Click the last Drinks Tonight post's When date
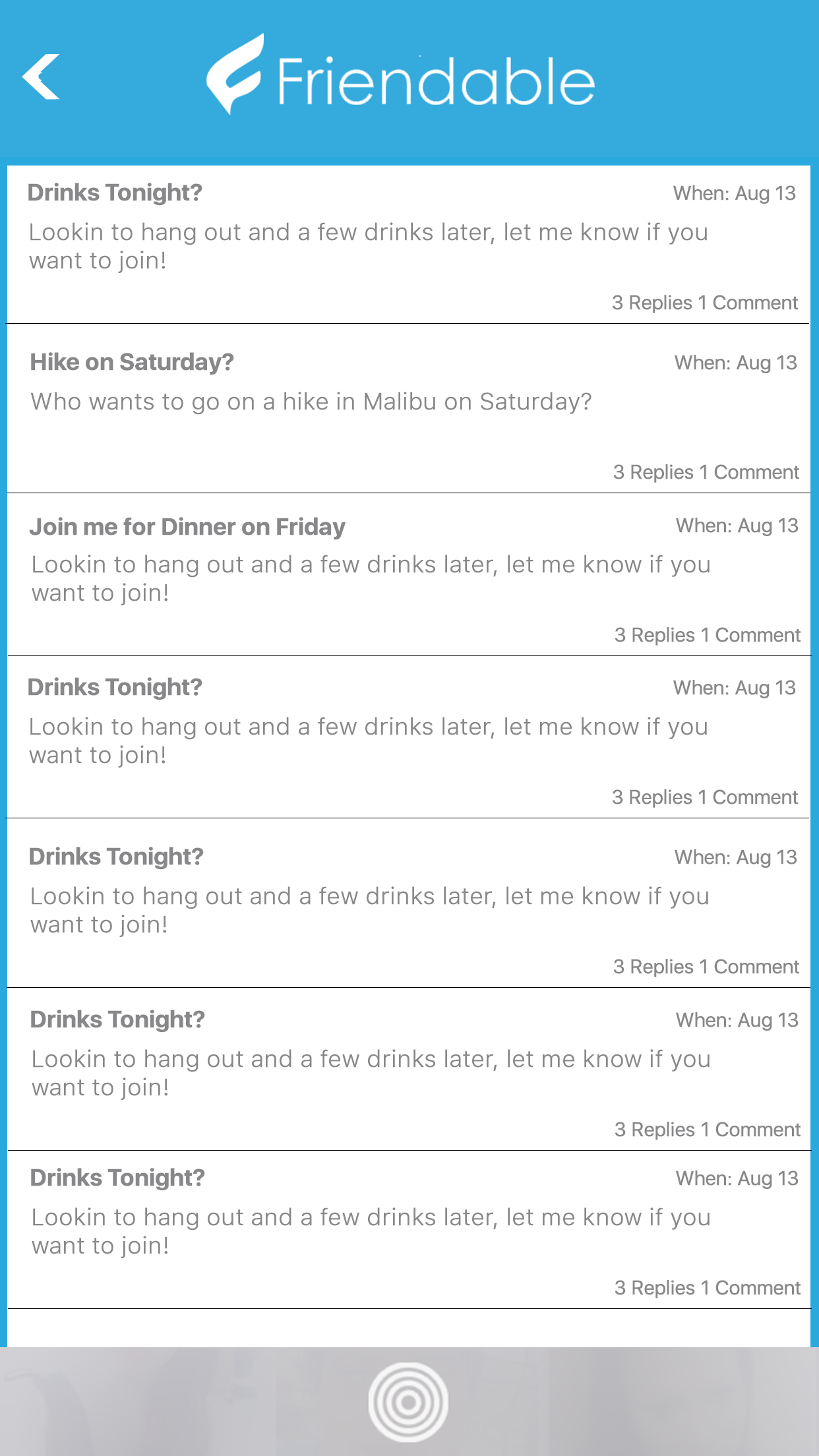The image size is (819, 1456). tap(737, 1178)
